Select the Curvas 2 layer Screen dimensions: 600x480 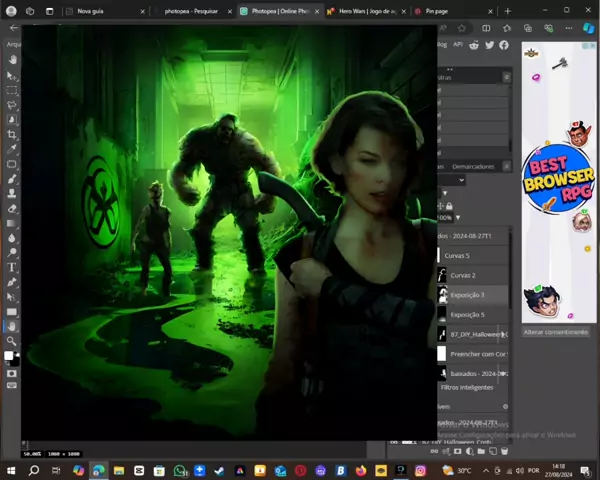point(473,275)
